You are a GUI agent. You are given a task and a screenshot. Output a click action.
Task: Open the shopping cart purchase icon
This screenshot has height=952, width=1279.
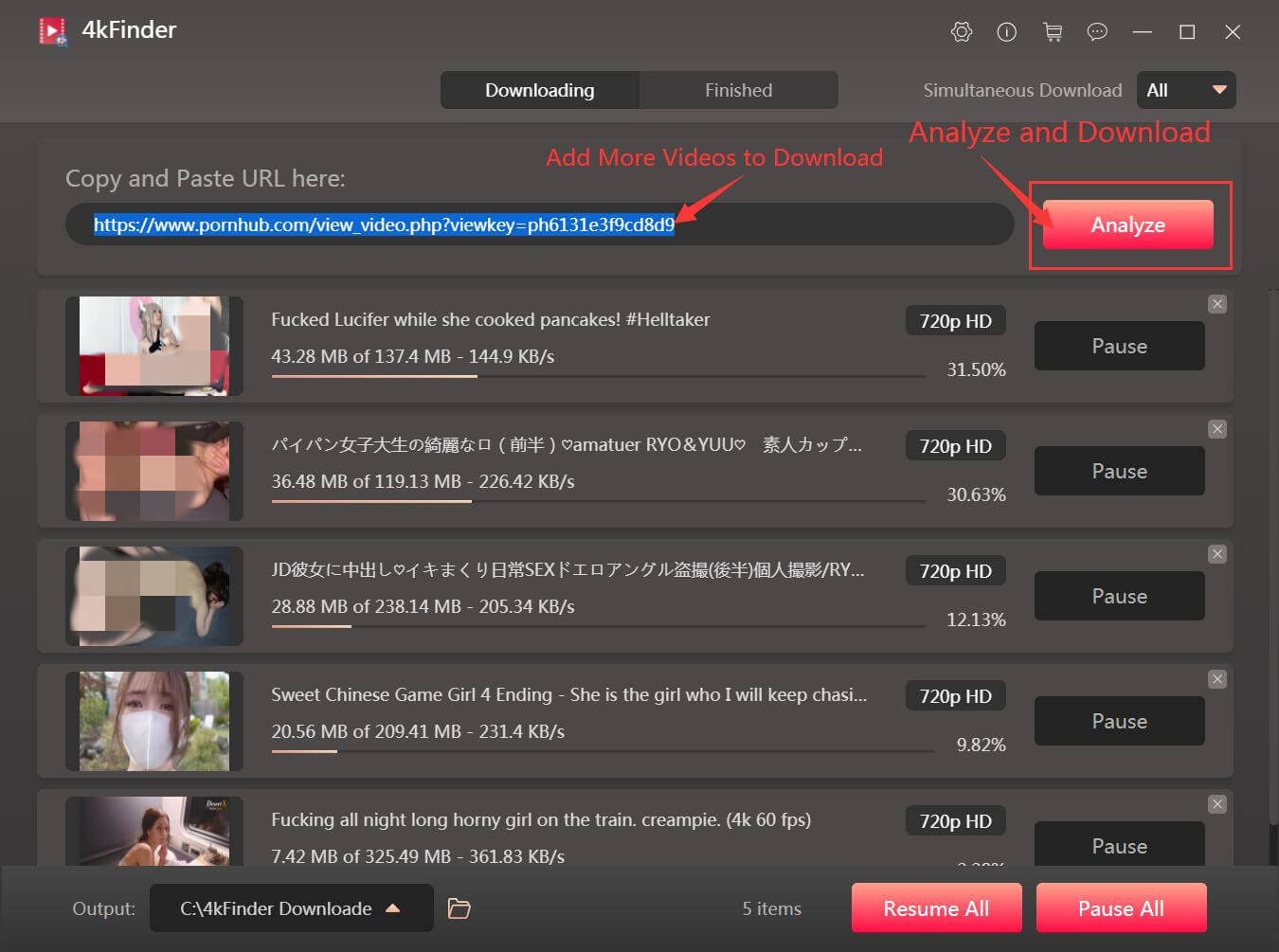coord(1053,32)
